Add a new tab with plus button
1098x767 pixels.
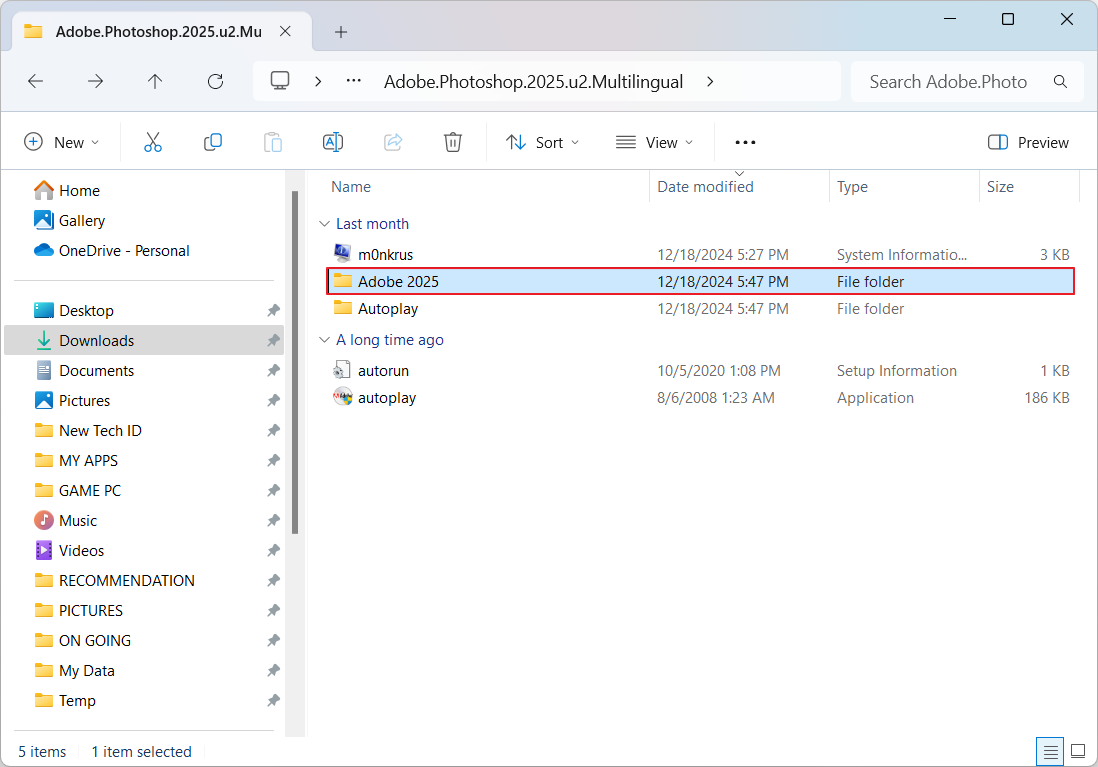[x=341, y=32]
